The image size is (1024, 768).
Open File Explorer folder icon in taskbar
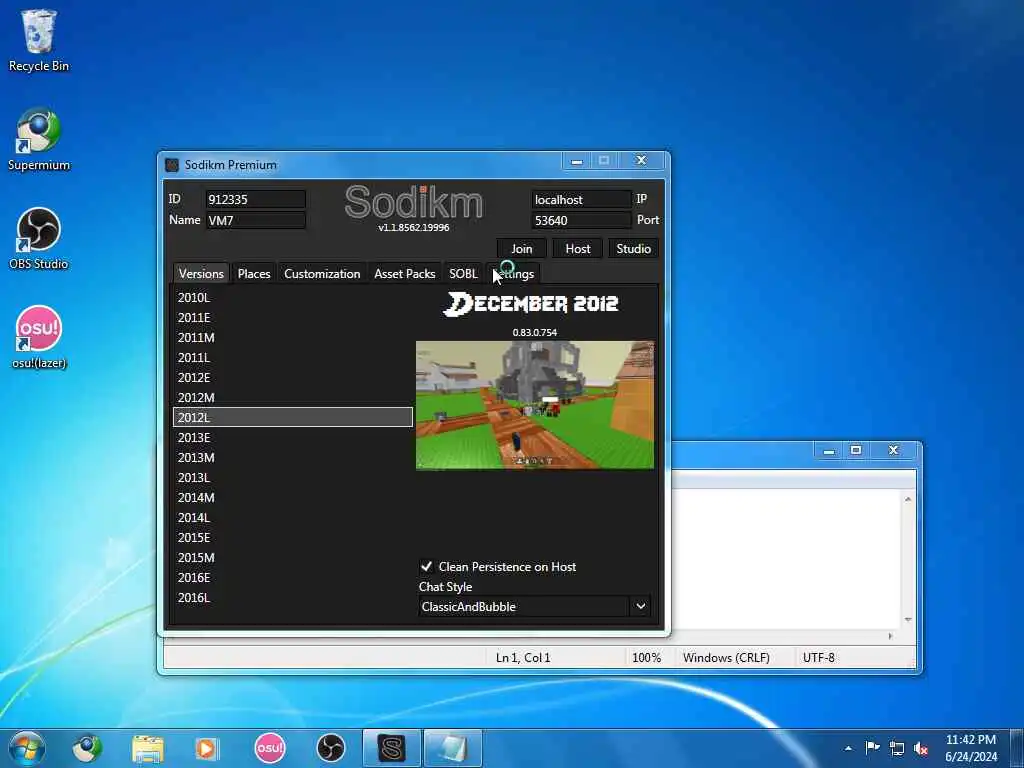pos(148,748)
